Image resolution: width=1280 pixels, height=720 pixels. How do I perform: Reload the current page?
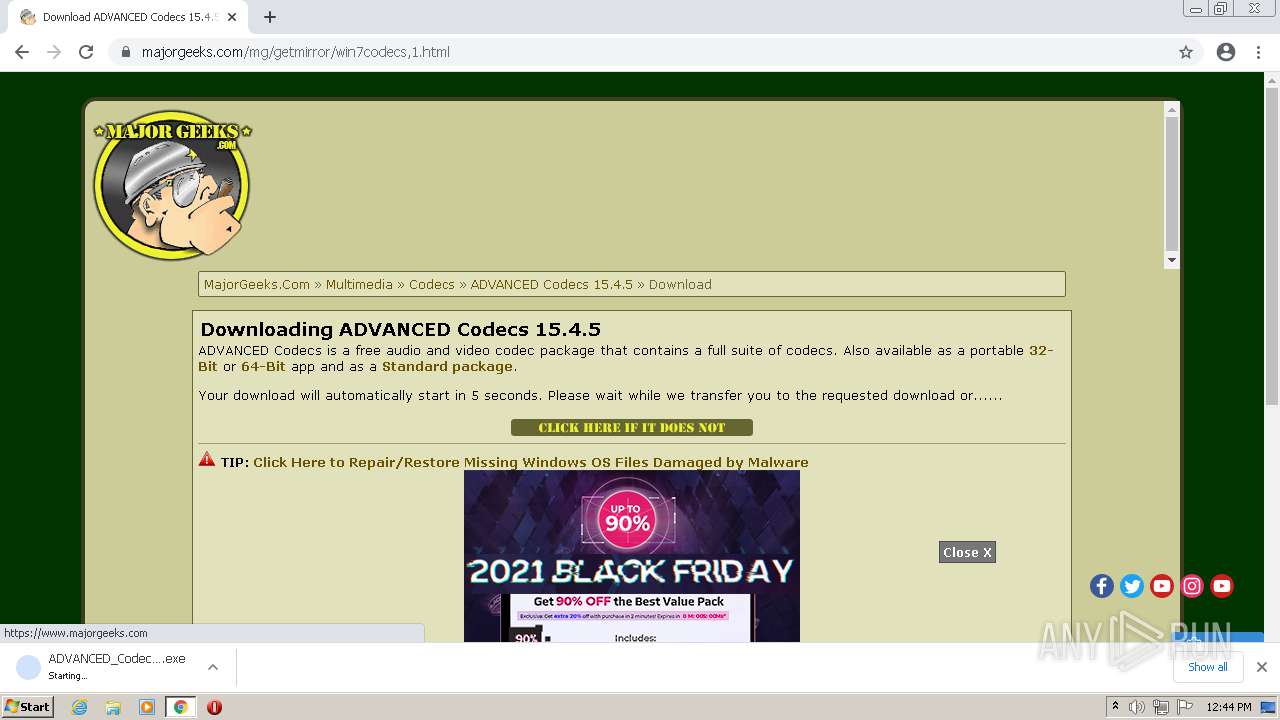(x=86, y=52)
